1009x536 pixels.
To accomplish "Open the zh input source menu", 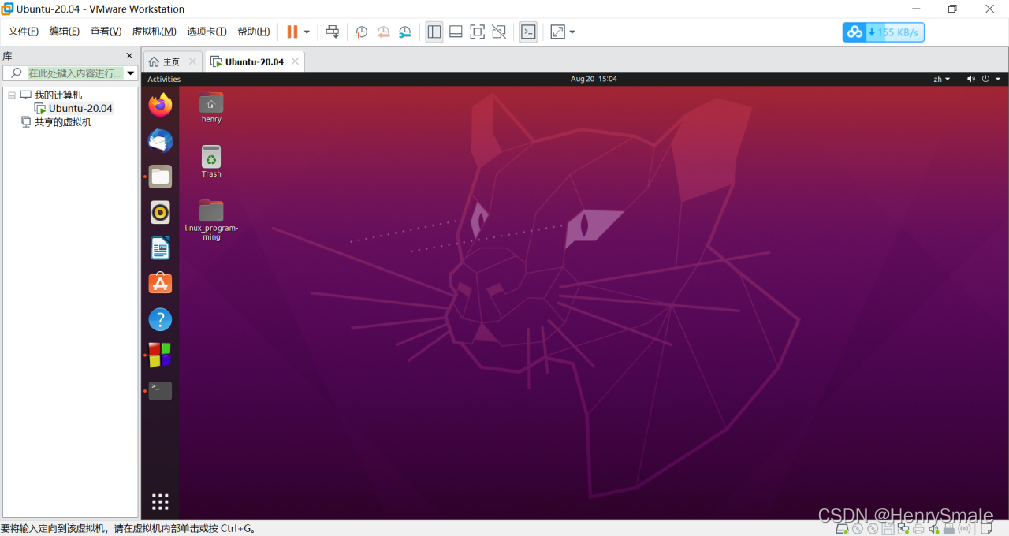I will click(941, 79).
